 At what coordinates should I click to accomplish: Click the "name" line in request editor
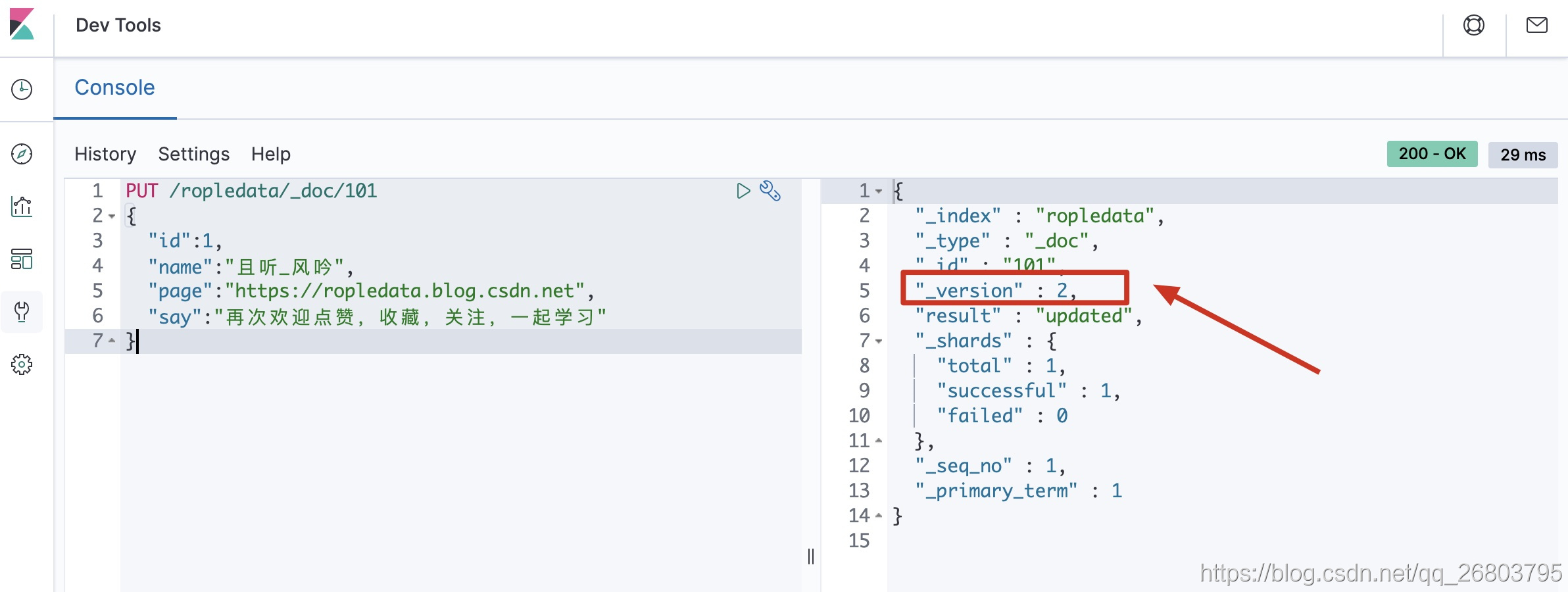(x=251, y=266)
